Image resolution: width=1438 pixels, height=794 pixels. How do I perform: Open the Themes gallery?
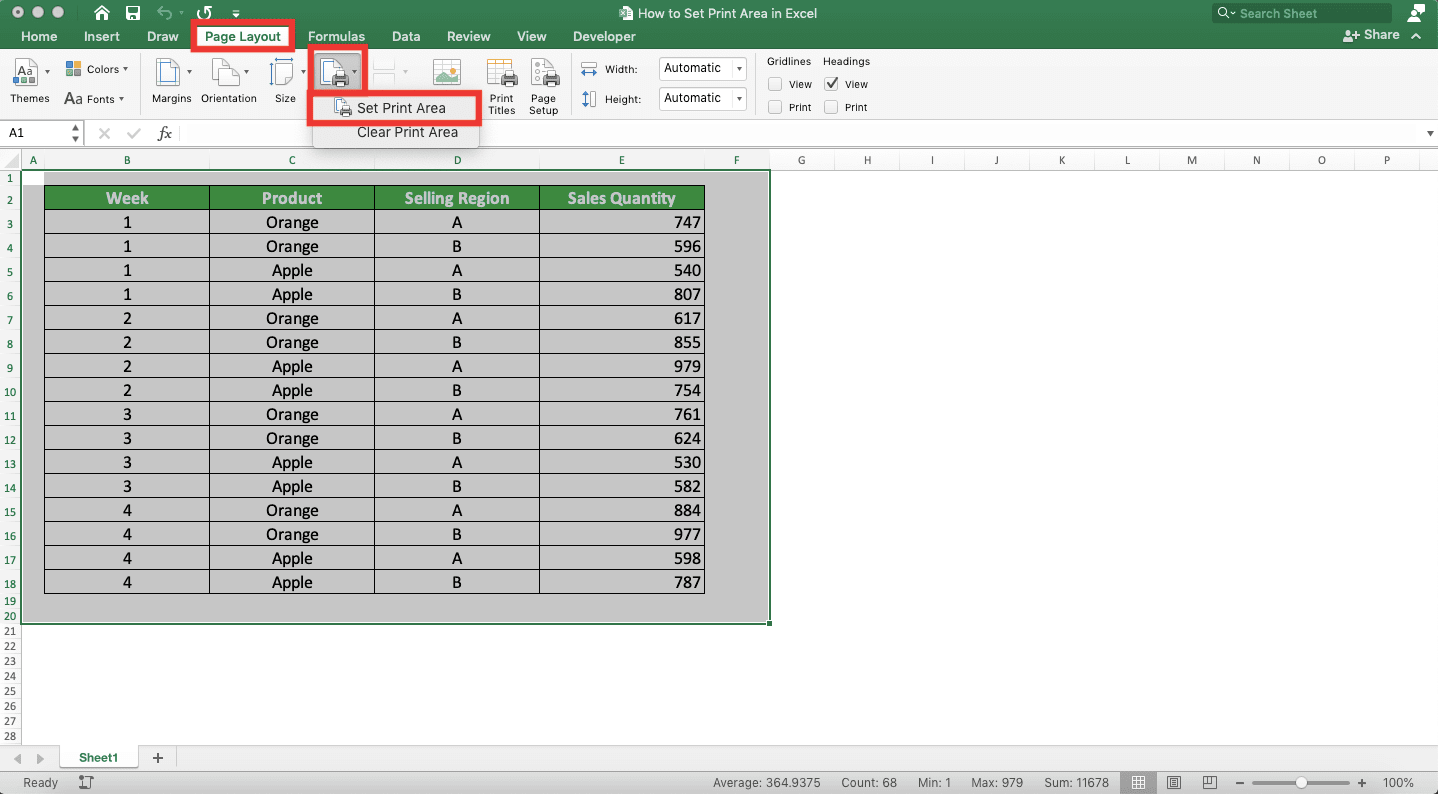click(x=30, y=81)
